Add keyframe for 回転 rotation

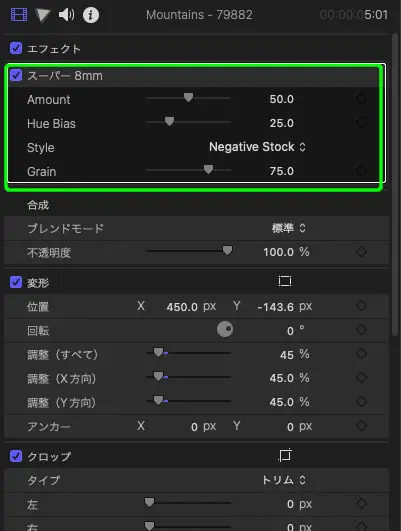coord(361,330)
